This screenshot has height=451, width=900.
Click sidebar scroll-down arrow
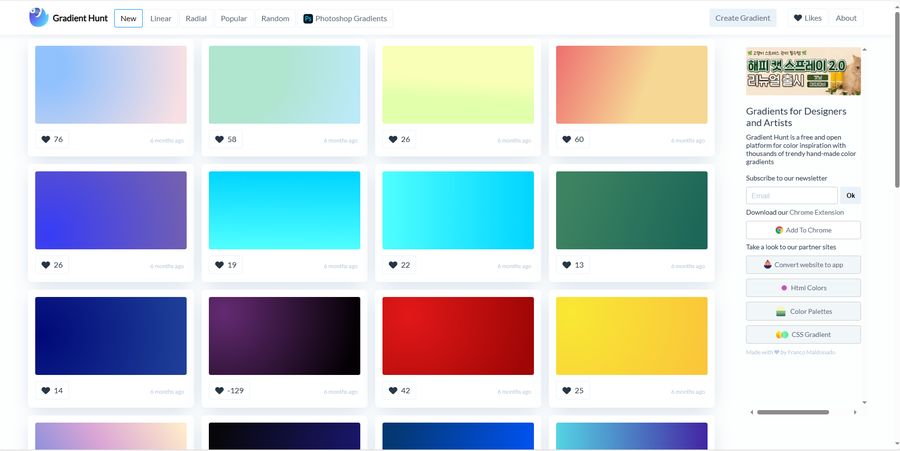tap(864, 403)
